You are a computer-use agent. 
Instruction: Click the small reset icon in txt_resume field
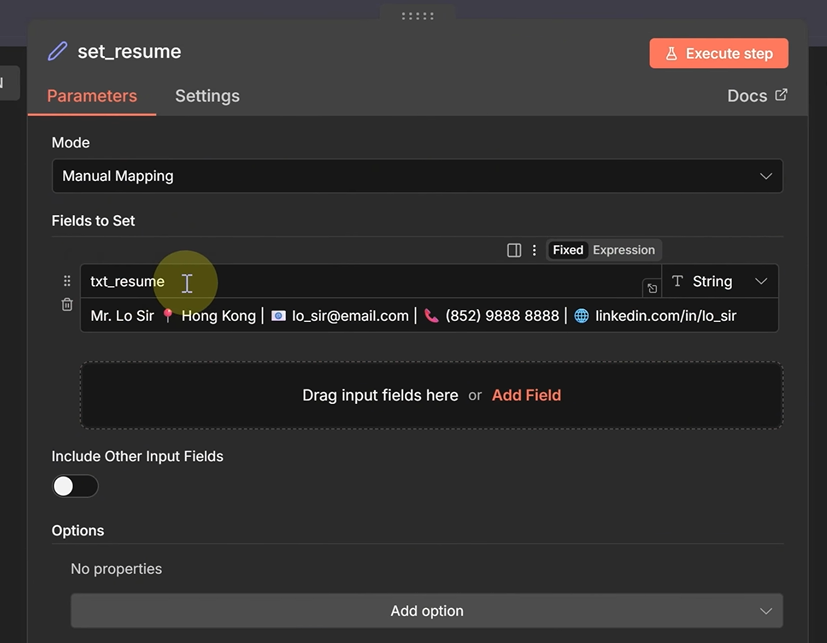[652, 288]
